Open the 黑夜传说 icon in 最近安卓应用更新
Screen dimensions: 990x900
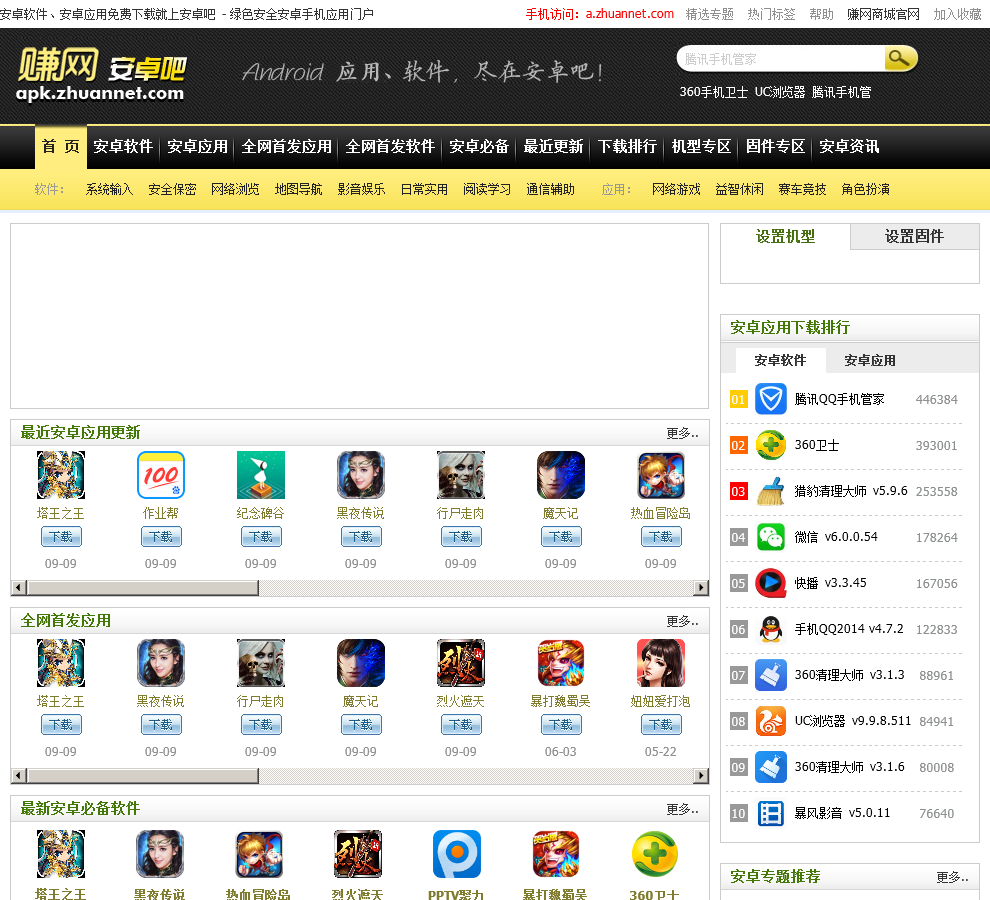(x=361, y=475)
